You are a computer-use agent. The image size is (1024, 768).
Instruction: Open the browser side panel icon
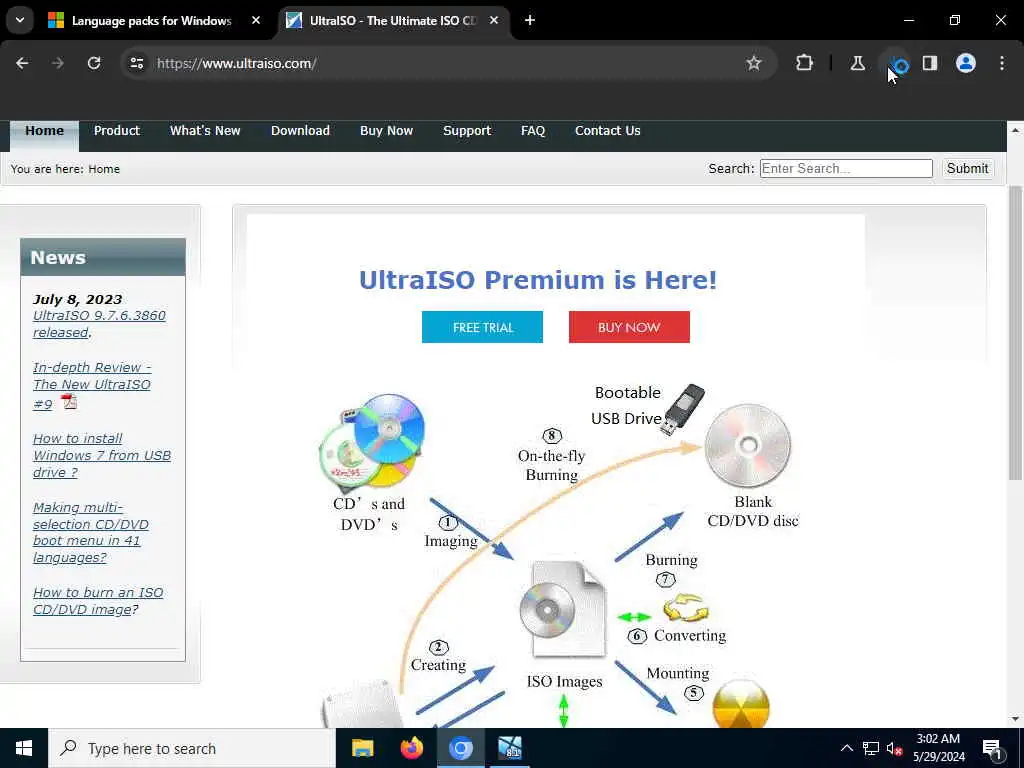click(x=930, y=63)
